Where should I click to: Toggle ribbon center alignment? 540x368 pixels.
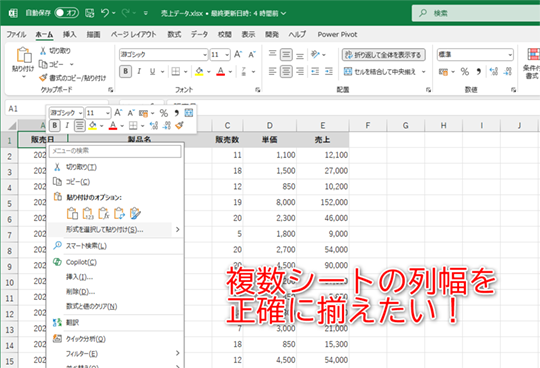(286, 71)
